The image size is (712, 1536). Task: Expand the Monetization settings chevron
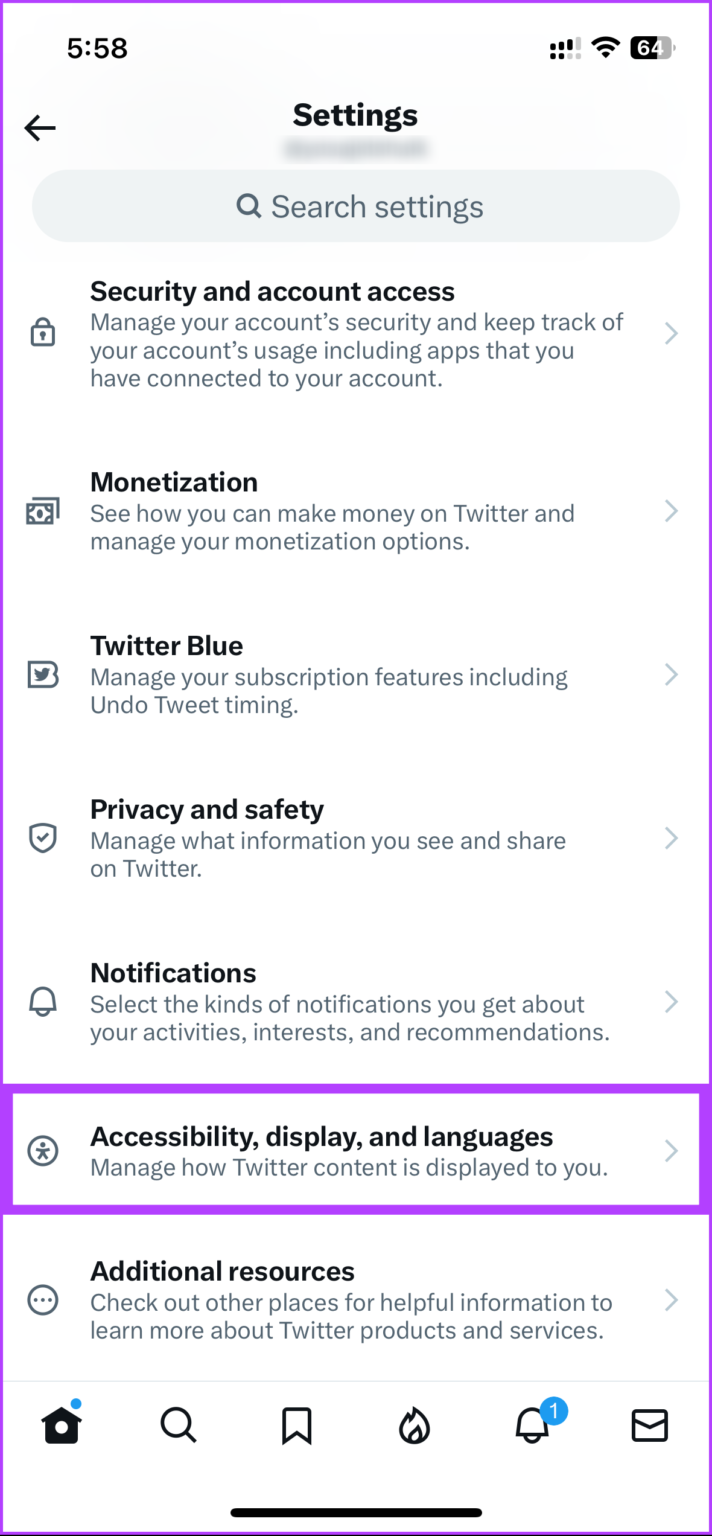[670, 511]
